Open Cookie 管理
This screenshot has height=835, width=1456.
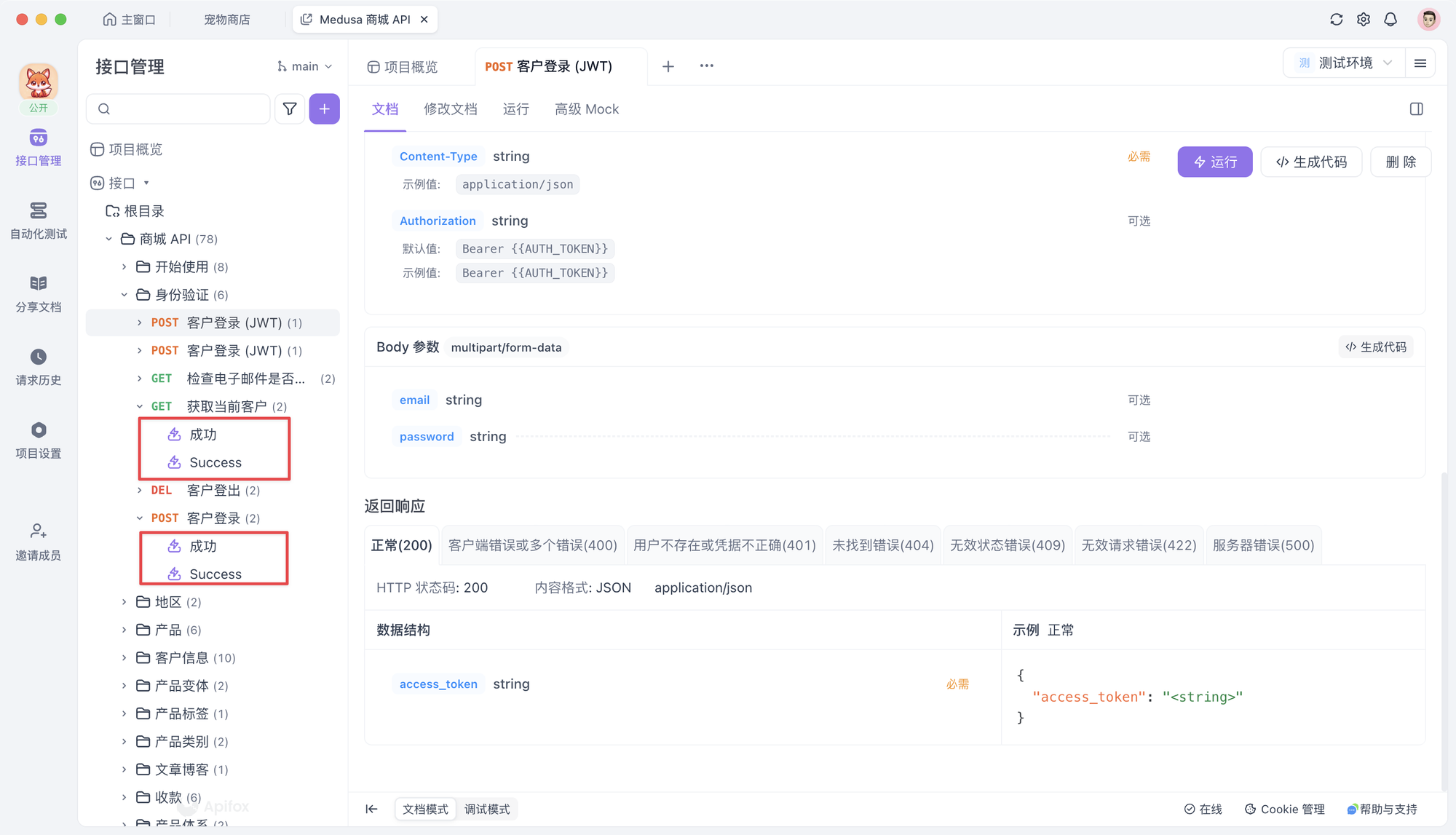[x=1284, y=809]
